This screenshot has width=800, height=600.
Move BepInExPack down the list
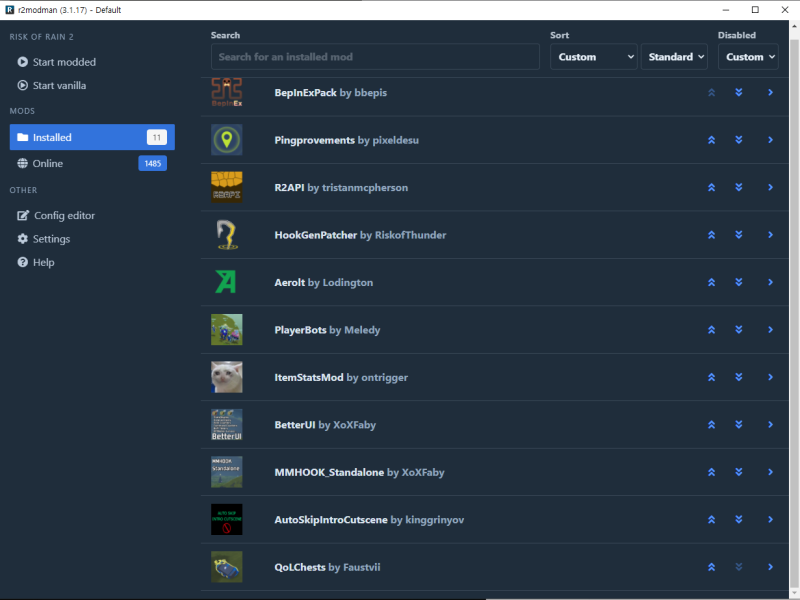point(738,92)
